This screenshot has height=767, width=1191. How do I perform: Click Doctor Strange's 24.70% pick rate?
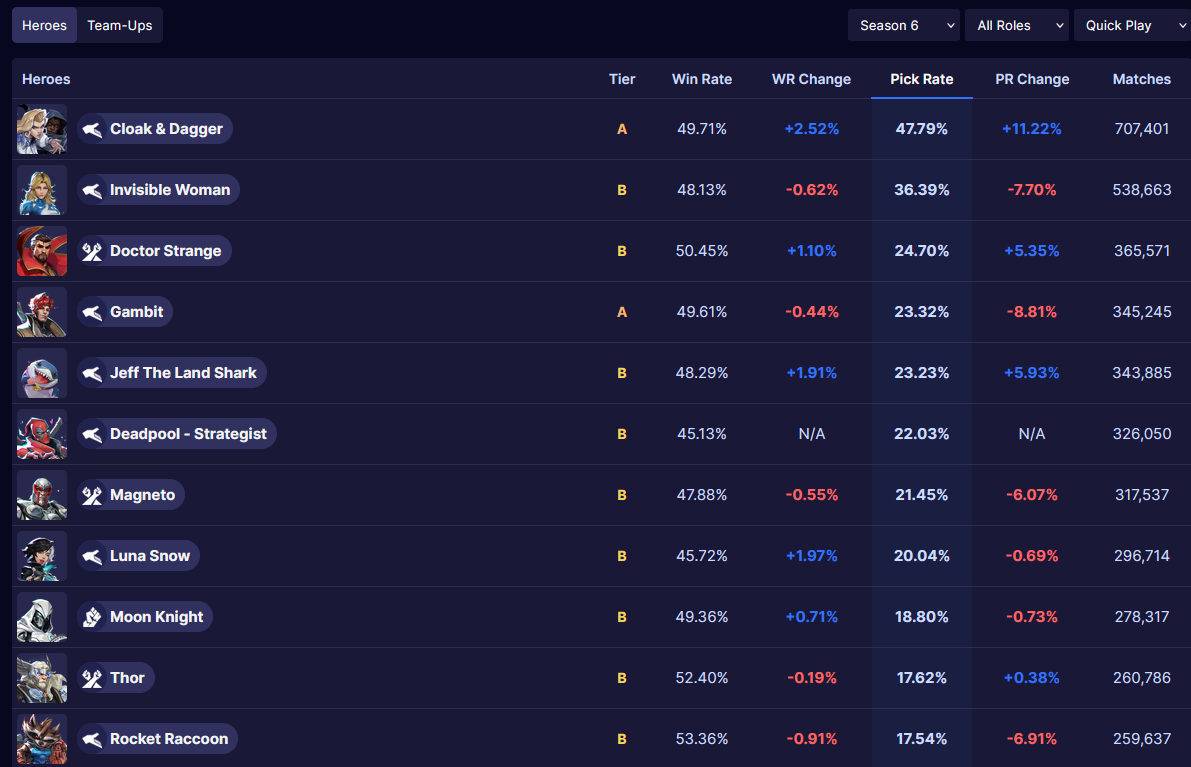(921, 251)
